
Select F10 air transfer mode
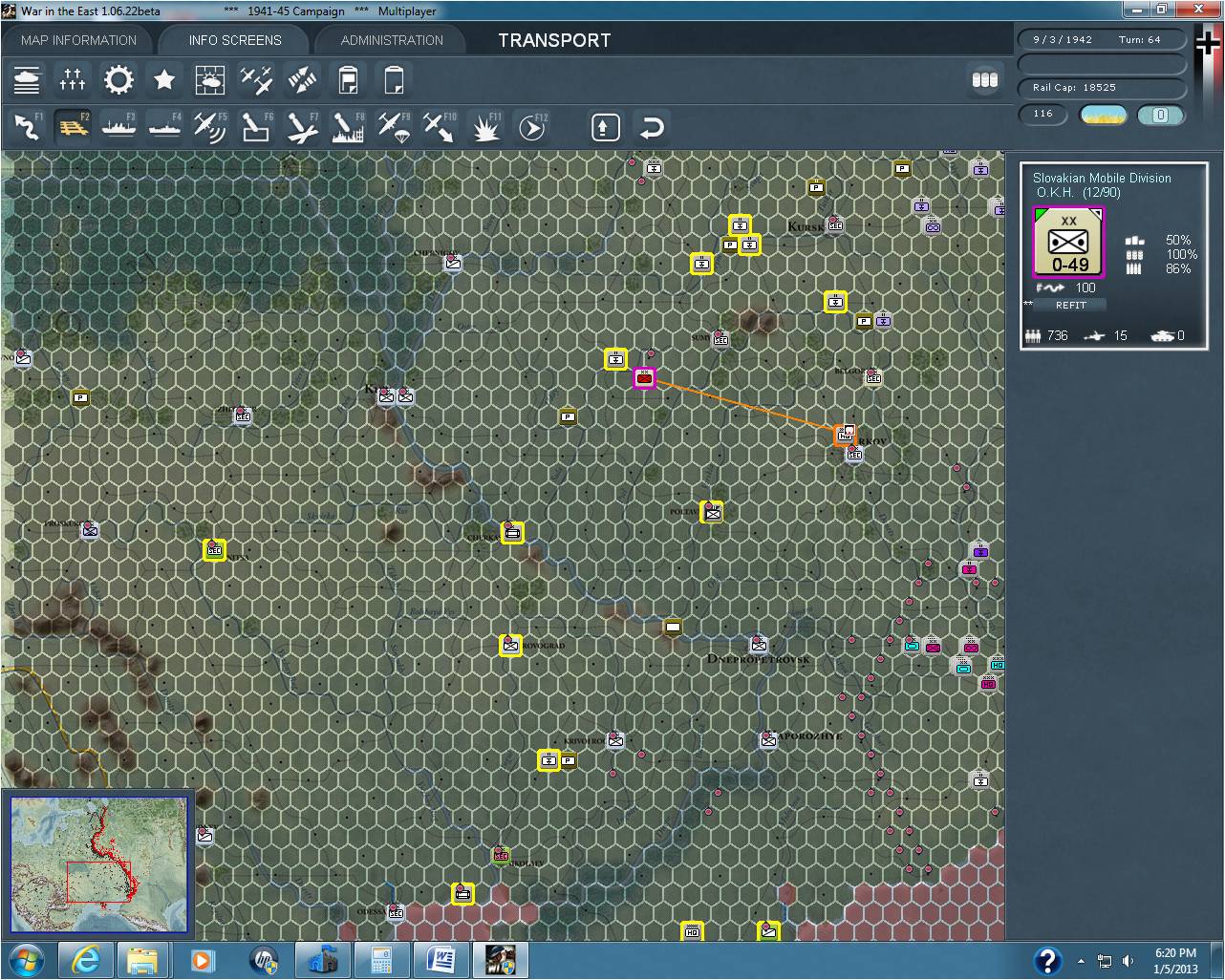pyautogui.click(x=440, y=126)
